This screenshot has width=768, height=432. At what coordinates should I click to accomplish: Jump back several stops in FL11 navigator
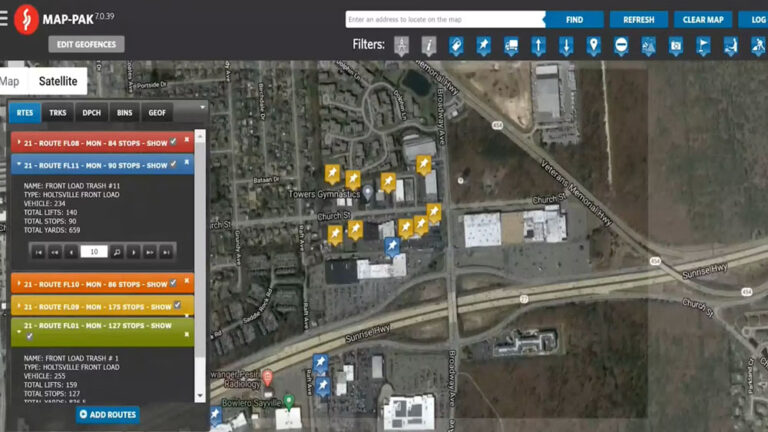click(x=55, y=252)
